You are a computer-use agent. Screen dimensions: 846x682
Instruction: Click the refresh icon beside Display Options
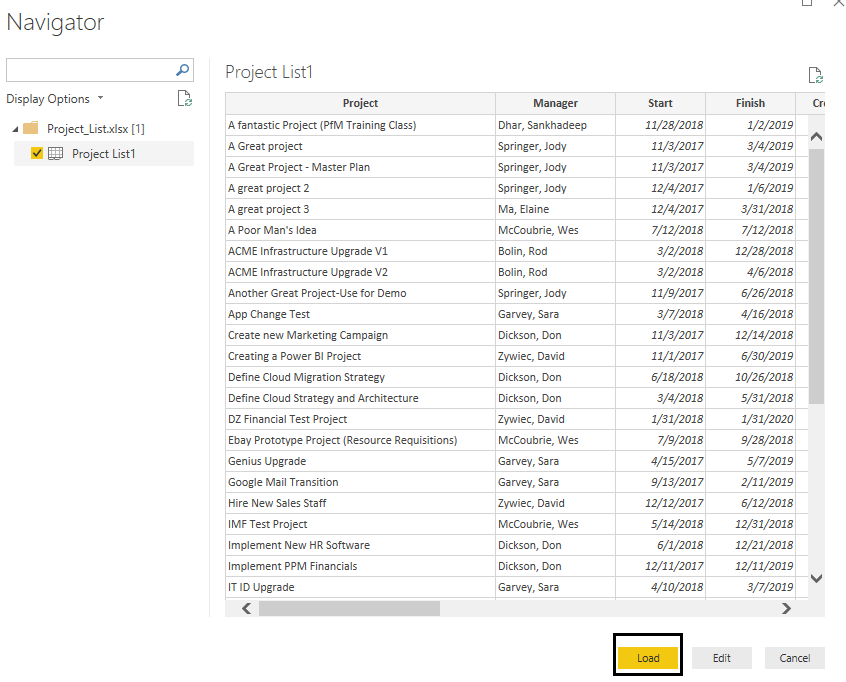pyautogui.click(x=184, y=98)
